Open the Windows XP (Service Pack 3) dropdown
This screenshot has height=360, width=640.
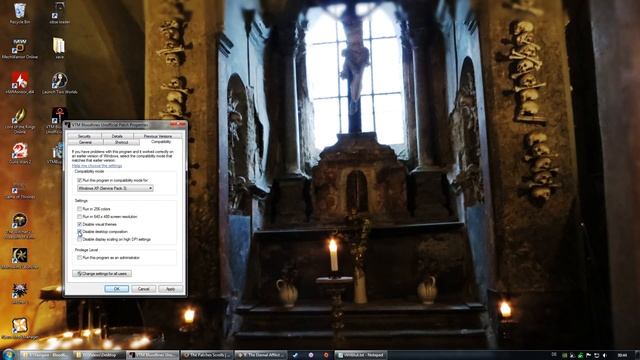tap(115, 188)
